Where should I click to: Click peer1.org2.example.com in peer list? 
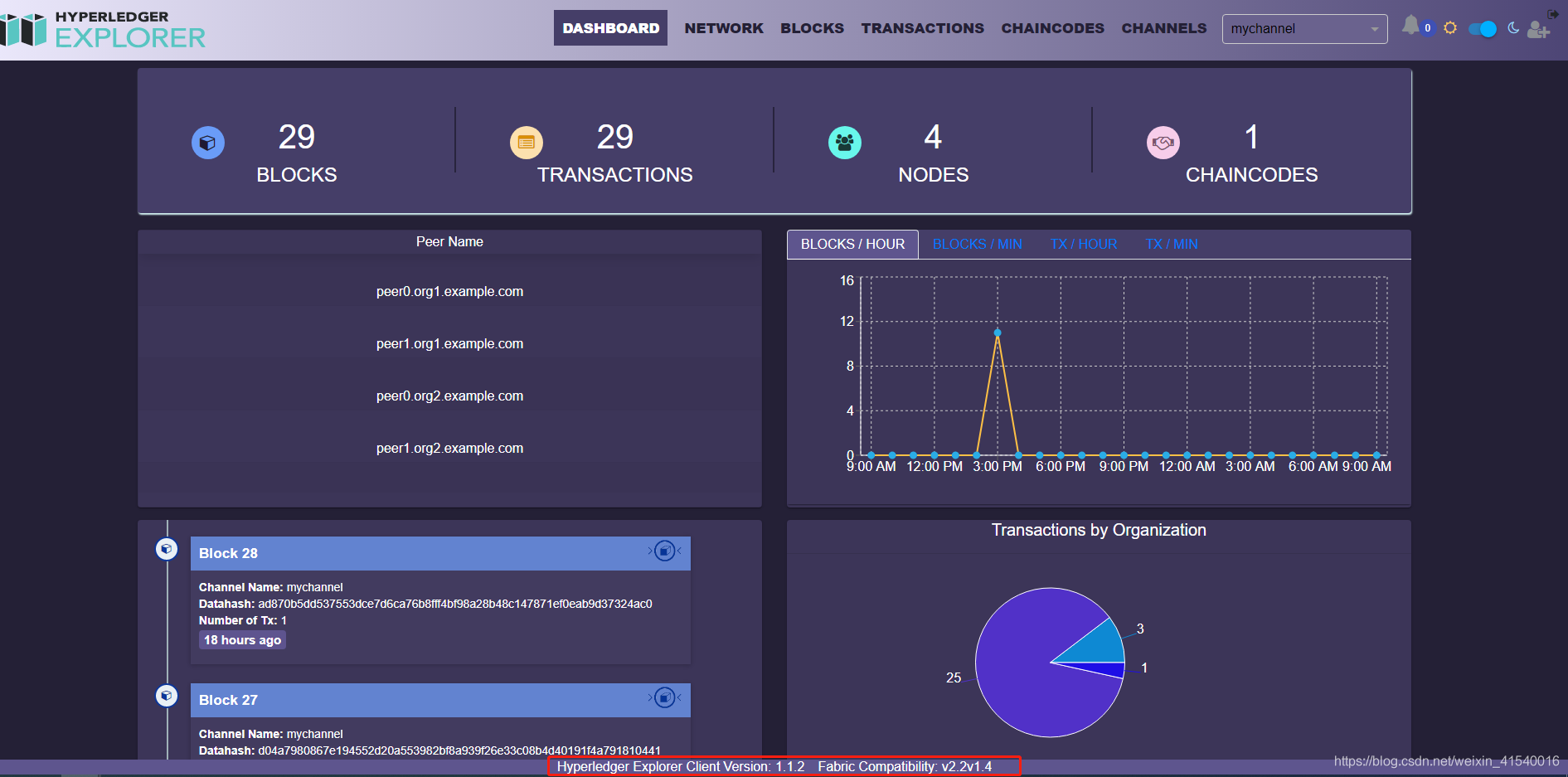click(x=449, y=449)
